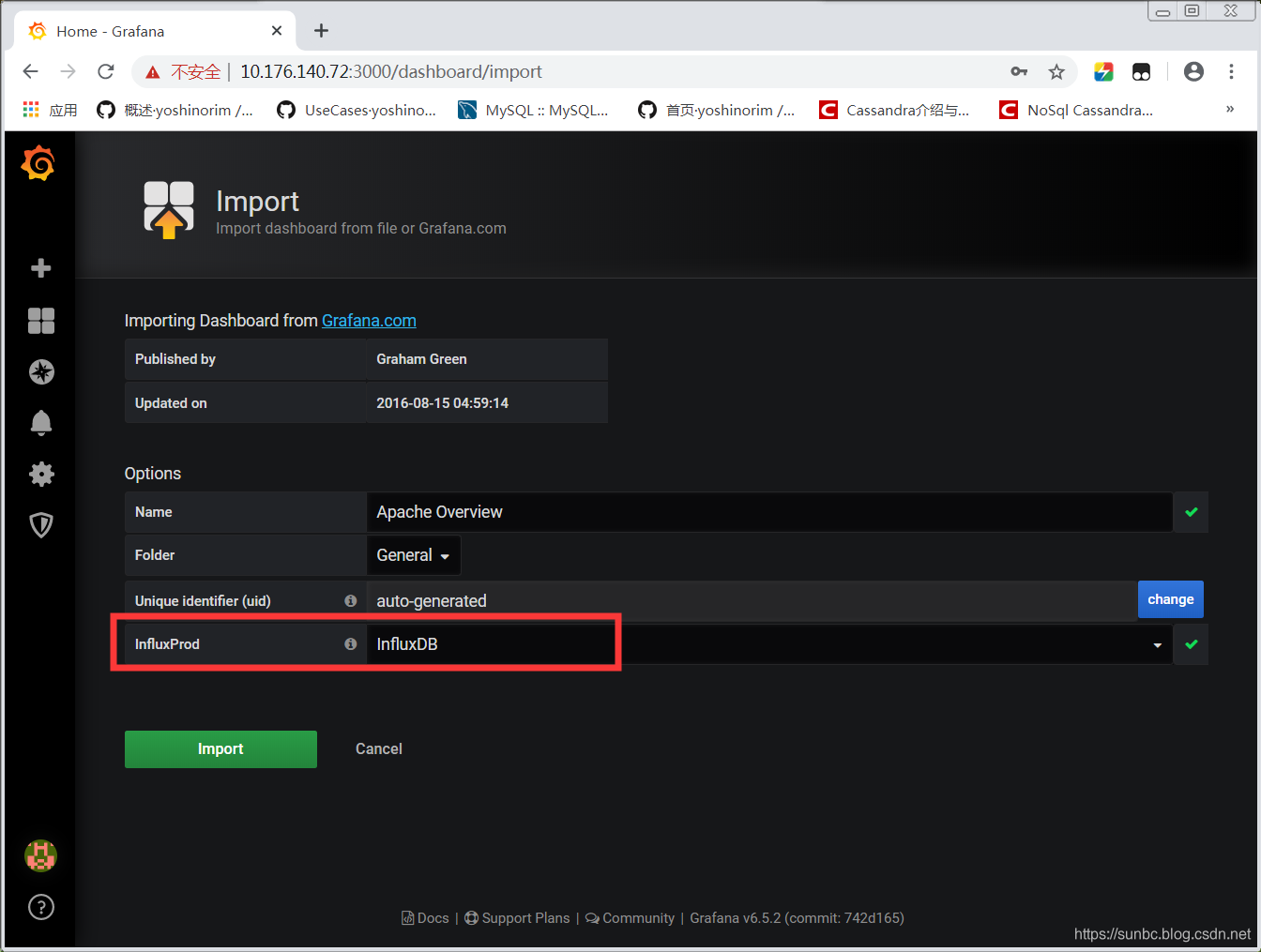Click the browser forward arrow
The width and height of the screenshot is (1261, 952).
coord(68,71)
